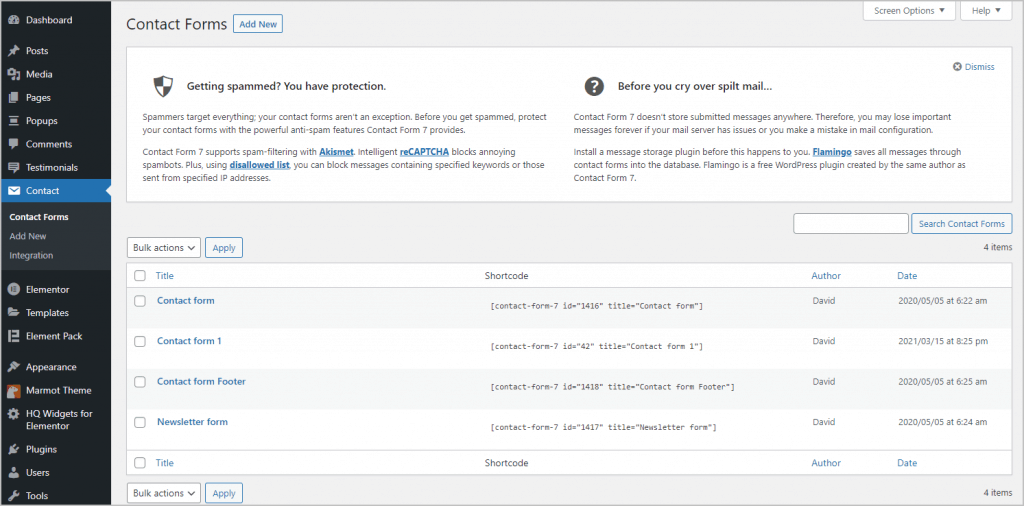Click the contact forms search field
This screenshot has height=506, width=1024.
pos(850,224)
